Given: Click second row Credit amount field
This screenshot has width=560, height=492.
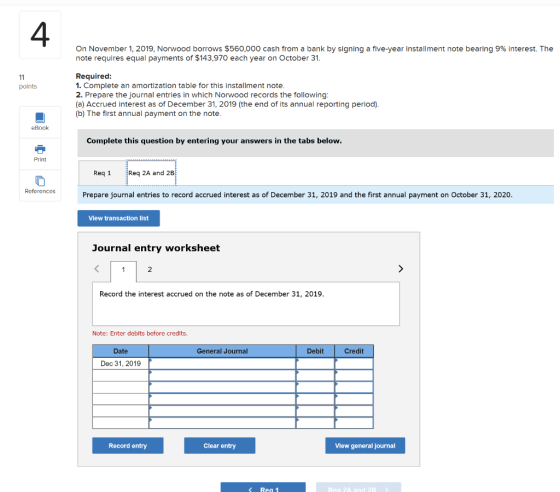Looking at the screenshot, I should [x=354, y=375].
